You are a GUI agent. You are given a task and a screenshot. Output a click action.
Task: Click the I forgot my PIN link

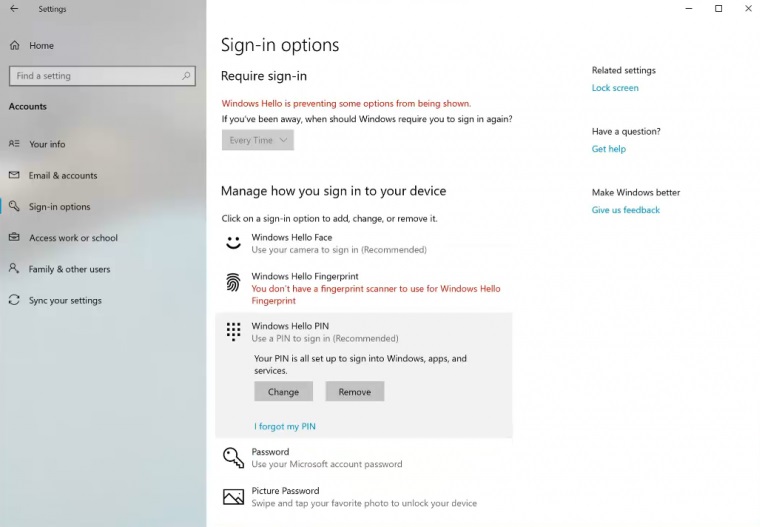click(x=285, y=426)
